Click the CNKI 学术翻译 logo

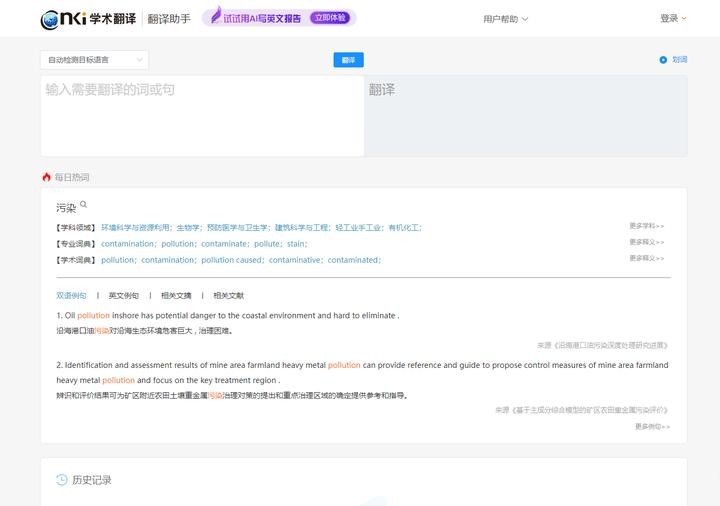pyautogui.click(x=87, y=19)
